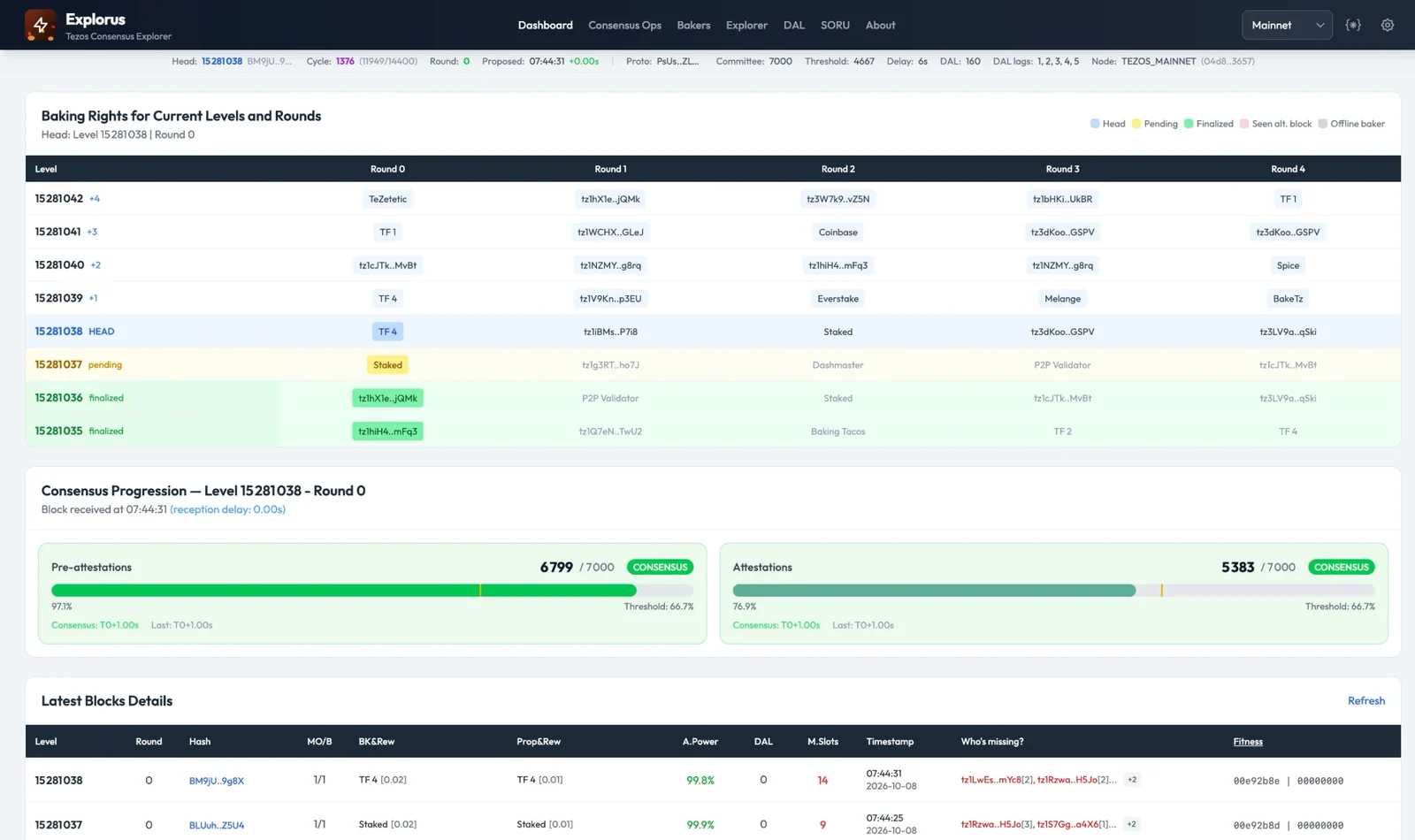Image resolution: width=1415 pixels, height=840 pixels.
Task: Open the Explorer menu item
Action: 746,25
